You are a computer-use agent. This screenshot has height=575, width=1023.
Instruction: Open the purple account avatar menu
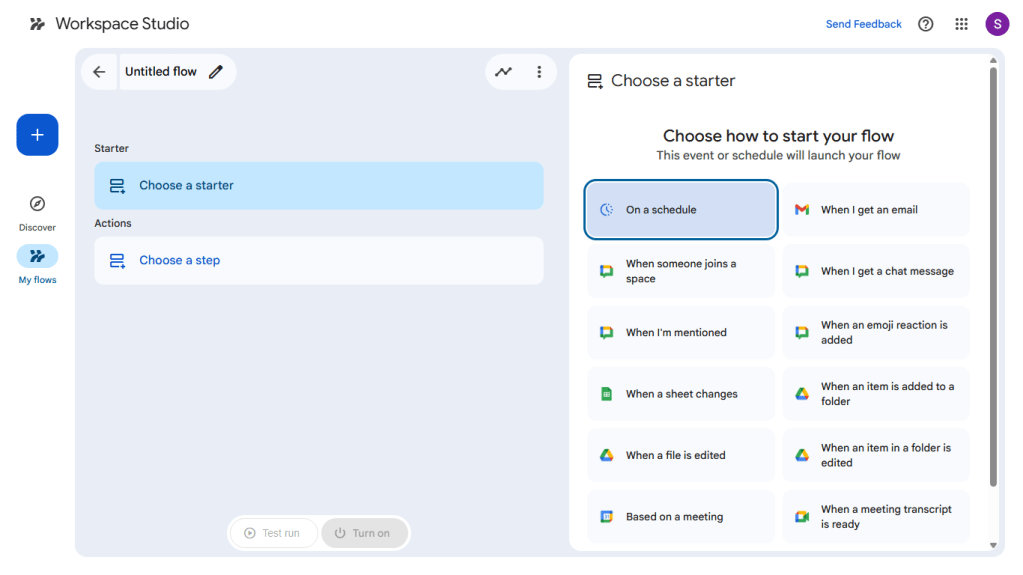coord(997,24)
